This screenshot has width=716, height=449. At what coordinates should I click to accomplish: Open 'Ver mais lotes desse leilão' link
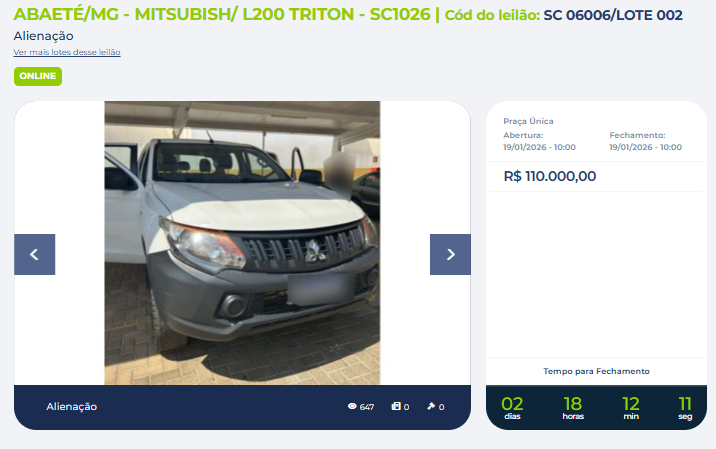pos(67,52)
